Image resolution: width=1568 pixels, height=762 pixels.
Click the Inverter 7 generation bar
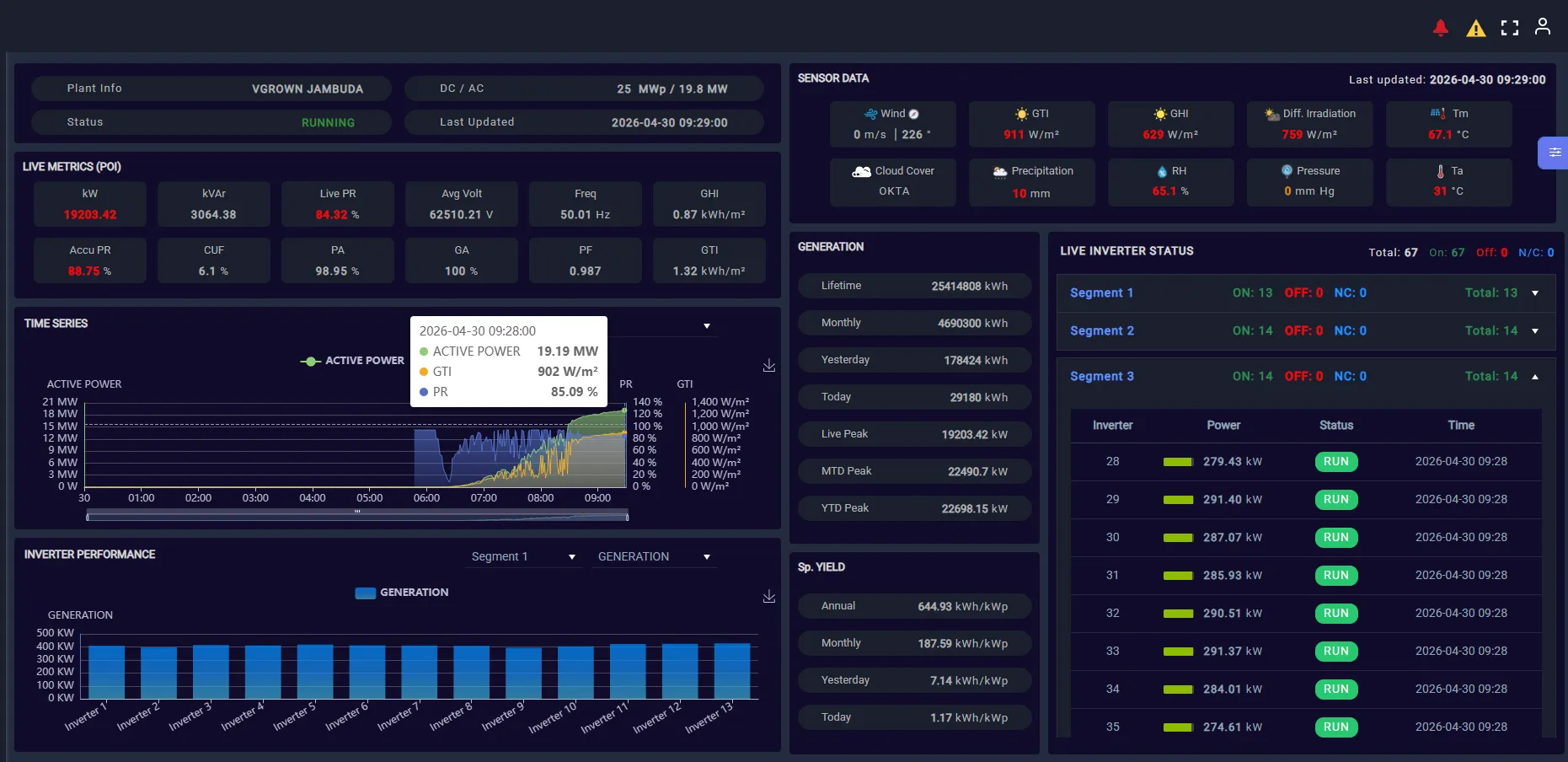pyautogui.click(x=420, y=673)
